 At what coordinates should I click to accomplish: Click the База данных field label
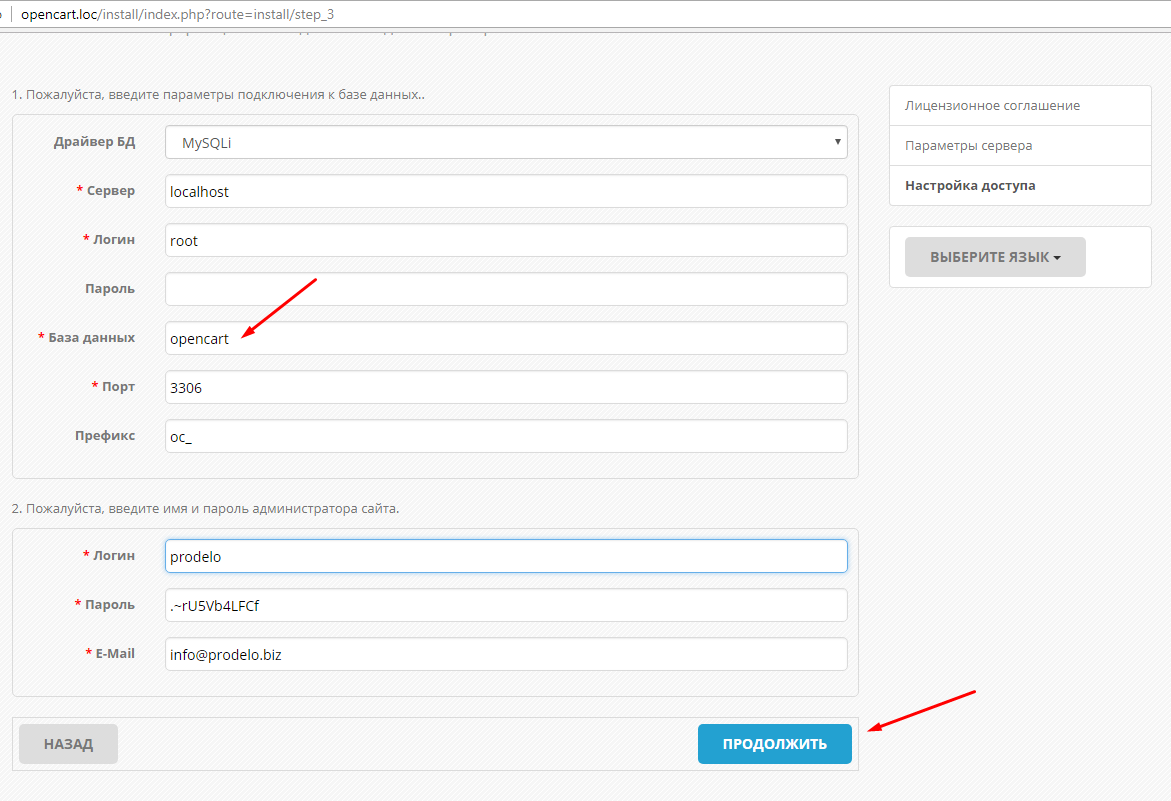[x=91, y=338]
